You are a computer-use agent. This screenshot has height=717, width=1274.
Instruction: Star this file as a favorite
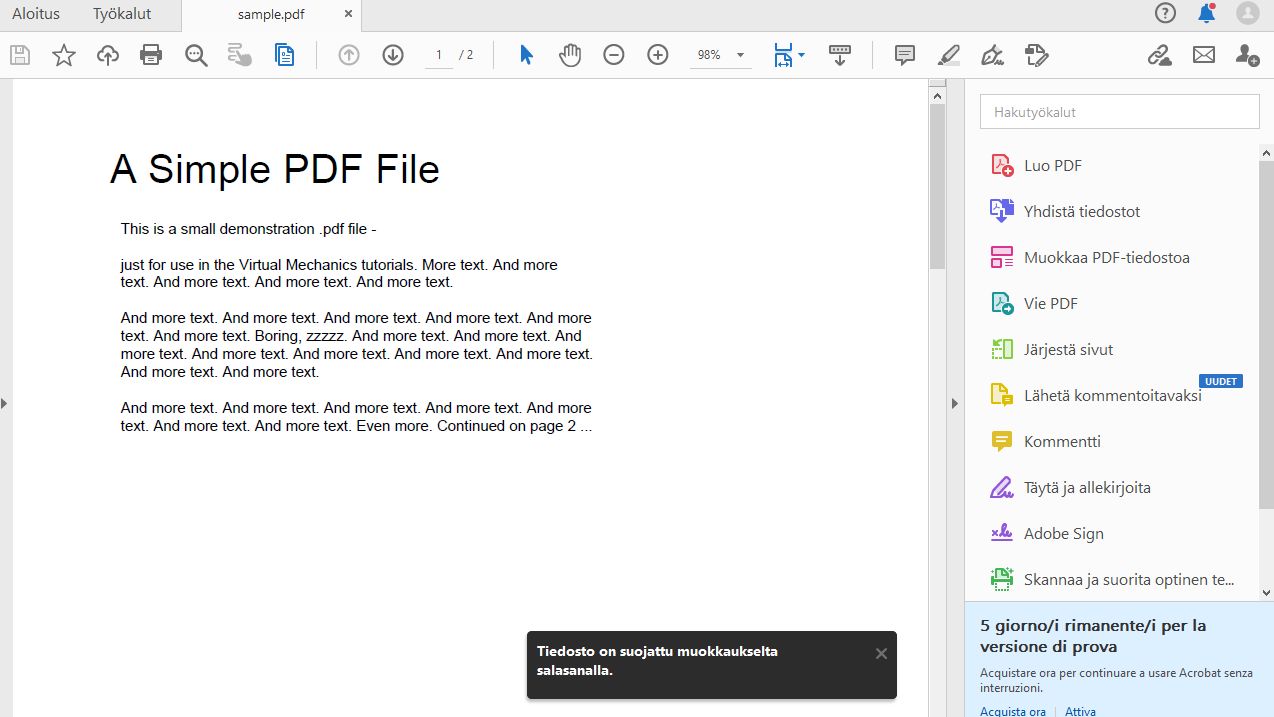[x=64, y=55]
